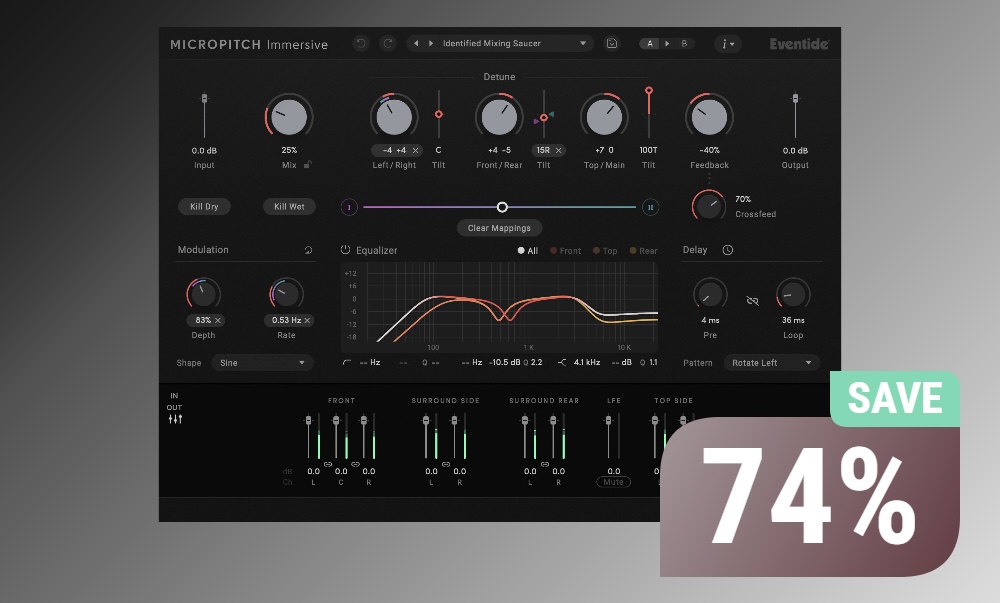The image size is (1000, 603).
Task: Click the save preset icon
Action: tap(612, 43)
